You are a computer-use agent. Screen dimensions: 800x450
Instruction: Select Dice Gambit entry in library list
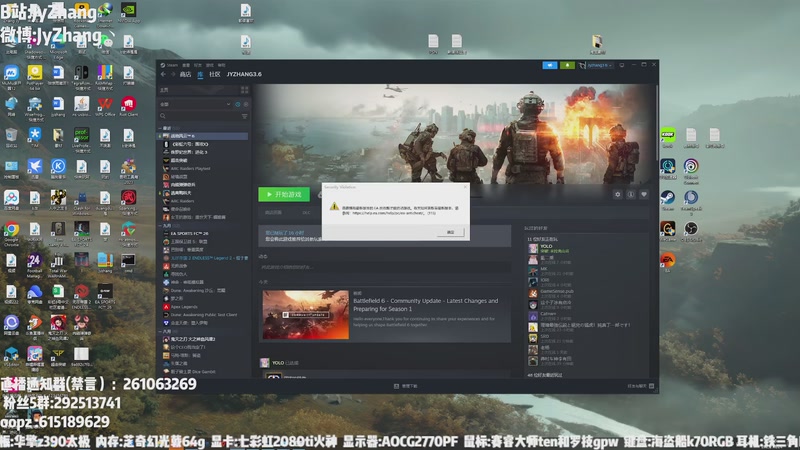coord(193,371)
